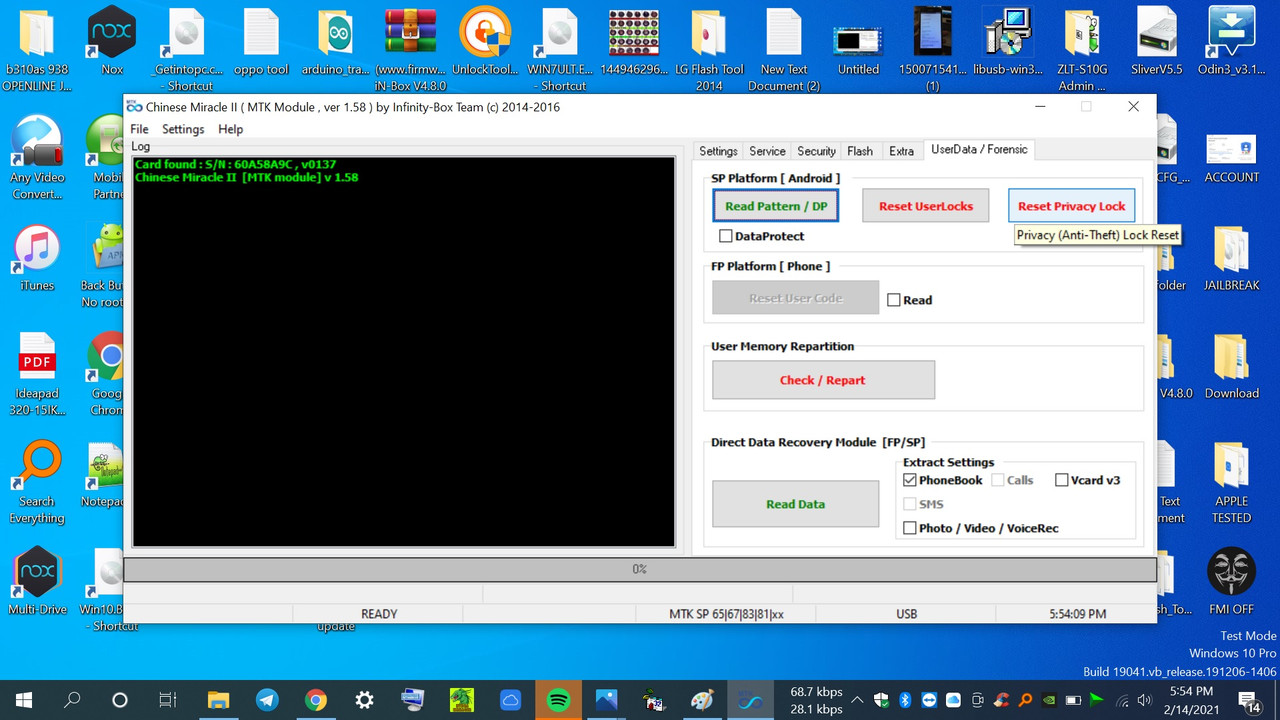The height and width of the screenshot is (720, 1280).
Task: Open the Download folder on desktop
Action: pos(1231,366)
